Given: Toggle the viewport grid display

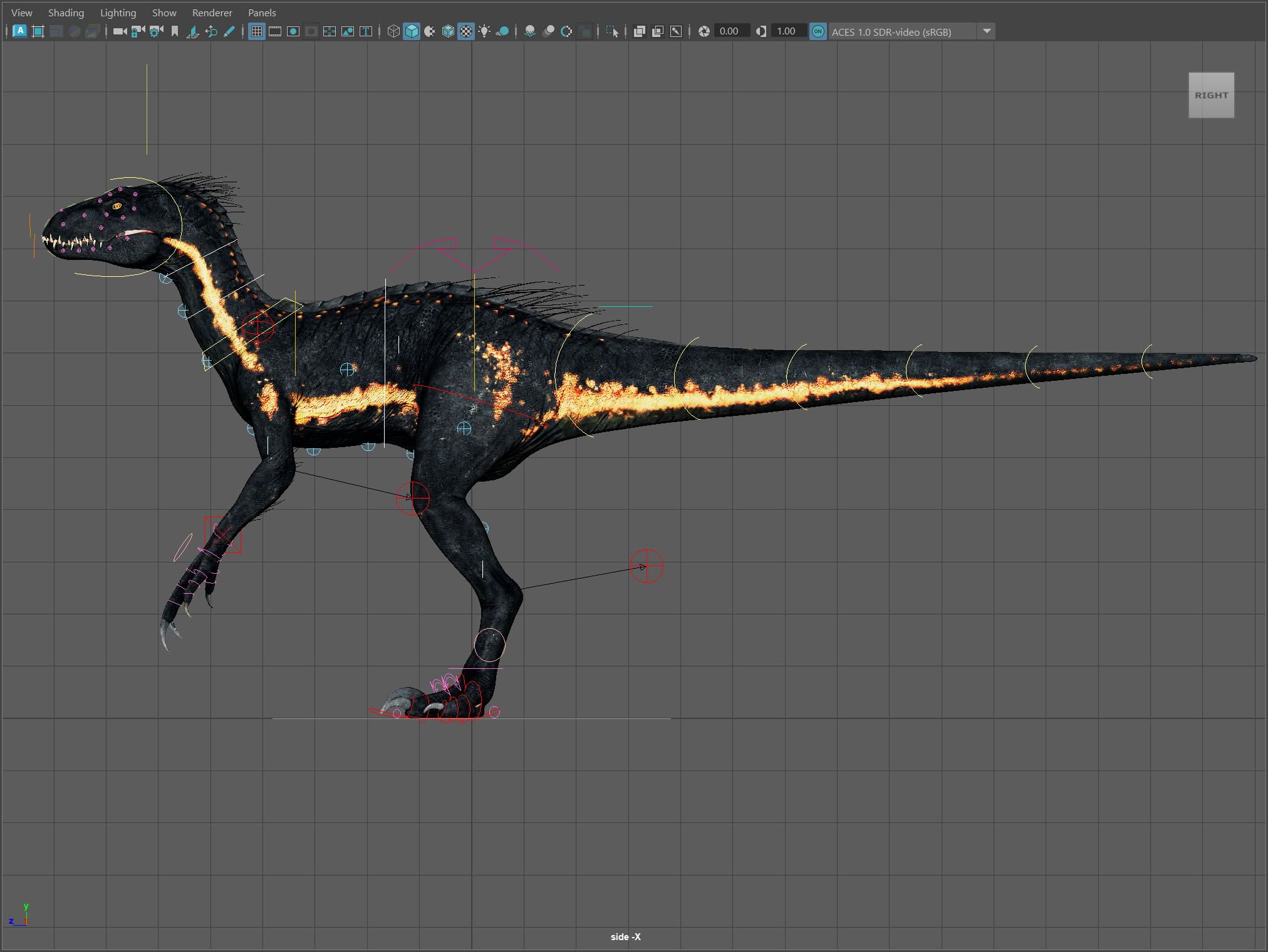Looking at the screenshot, I should 257,31.
